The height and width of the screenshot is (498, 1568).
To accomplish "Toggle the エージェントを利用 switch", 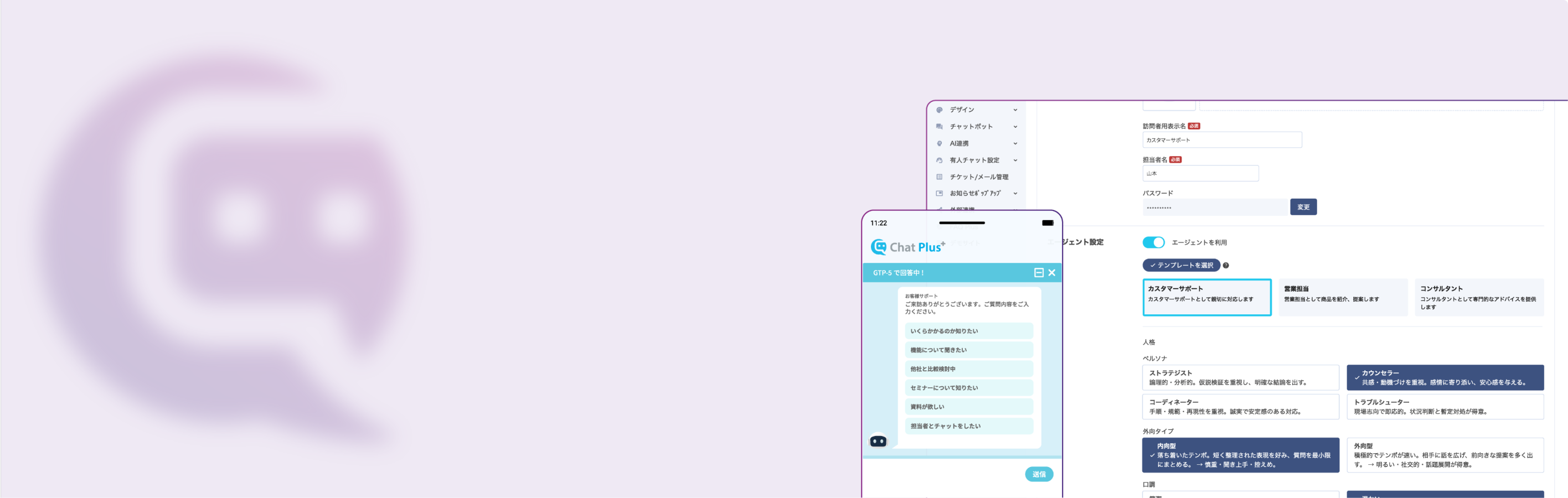I will coord(1153,242).
